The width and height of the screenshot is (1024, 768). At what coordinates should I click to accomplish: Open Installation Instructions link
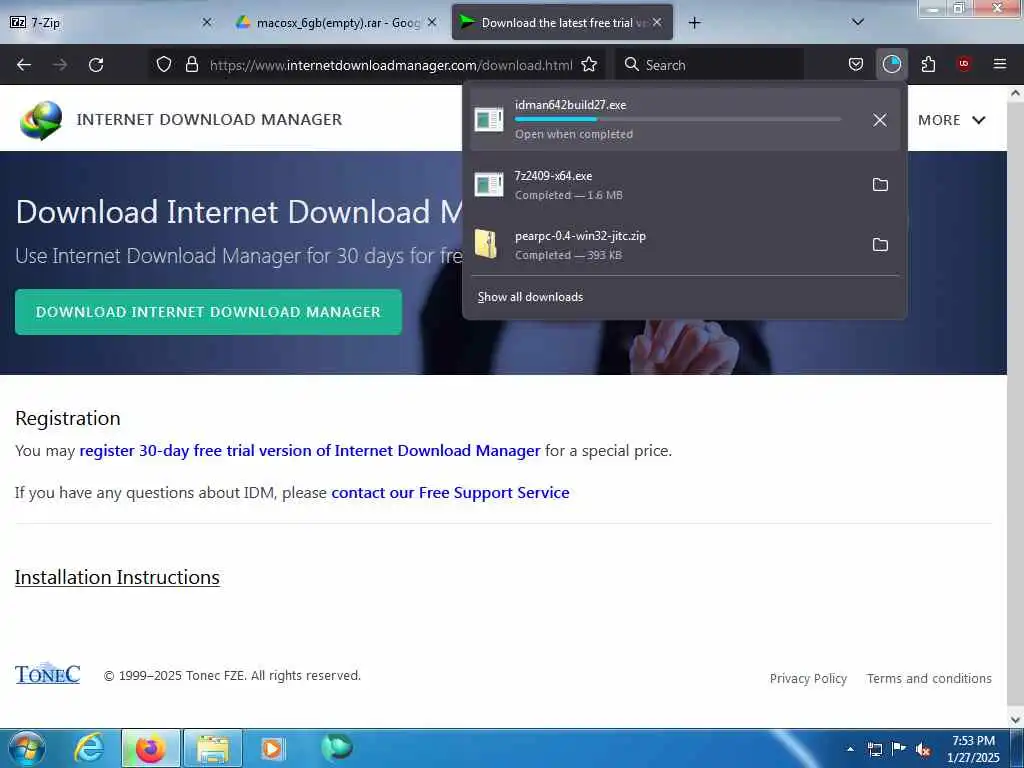coord(117,577)
